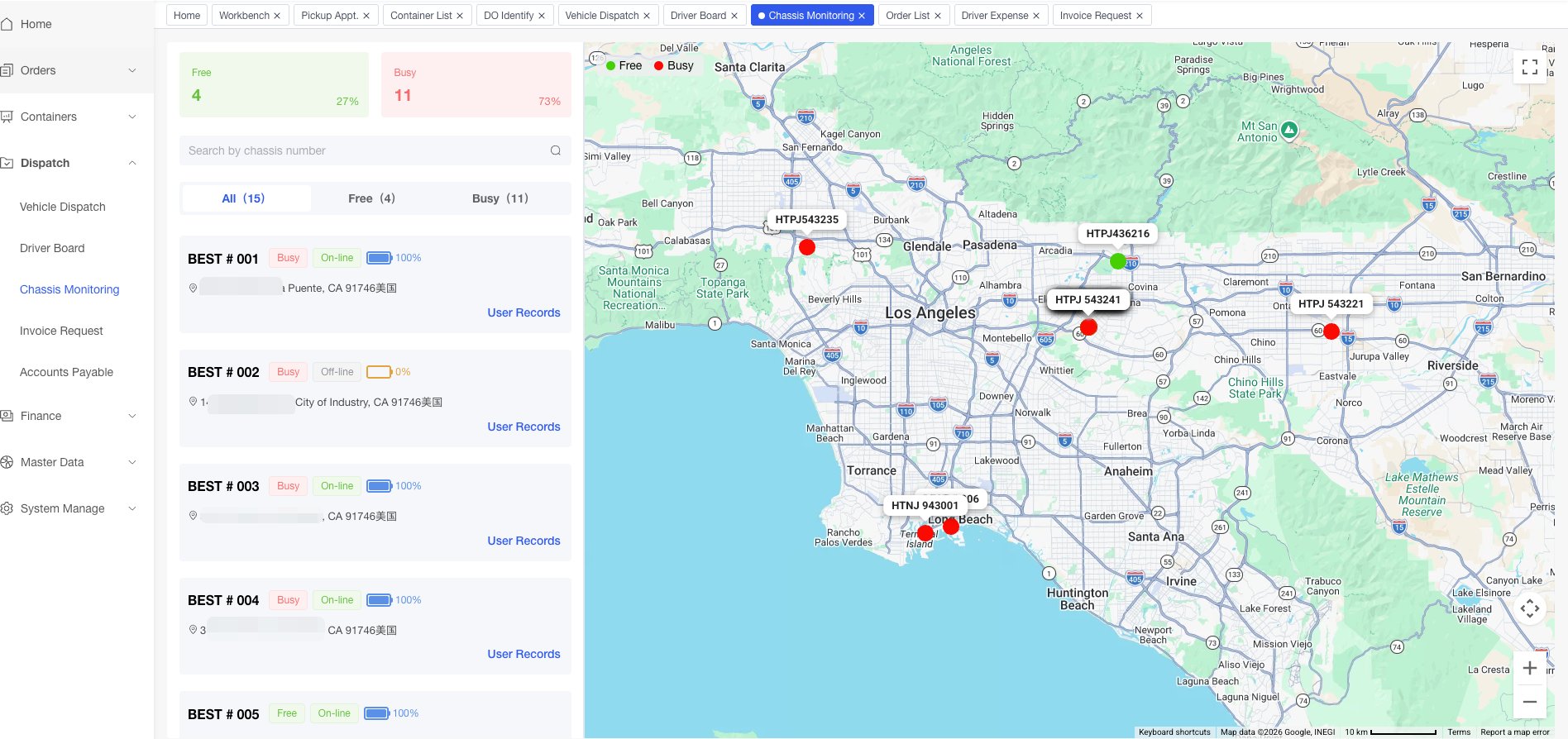
Task: Expand the Finance menu chevron
Action: 132,416
